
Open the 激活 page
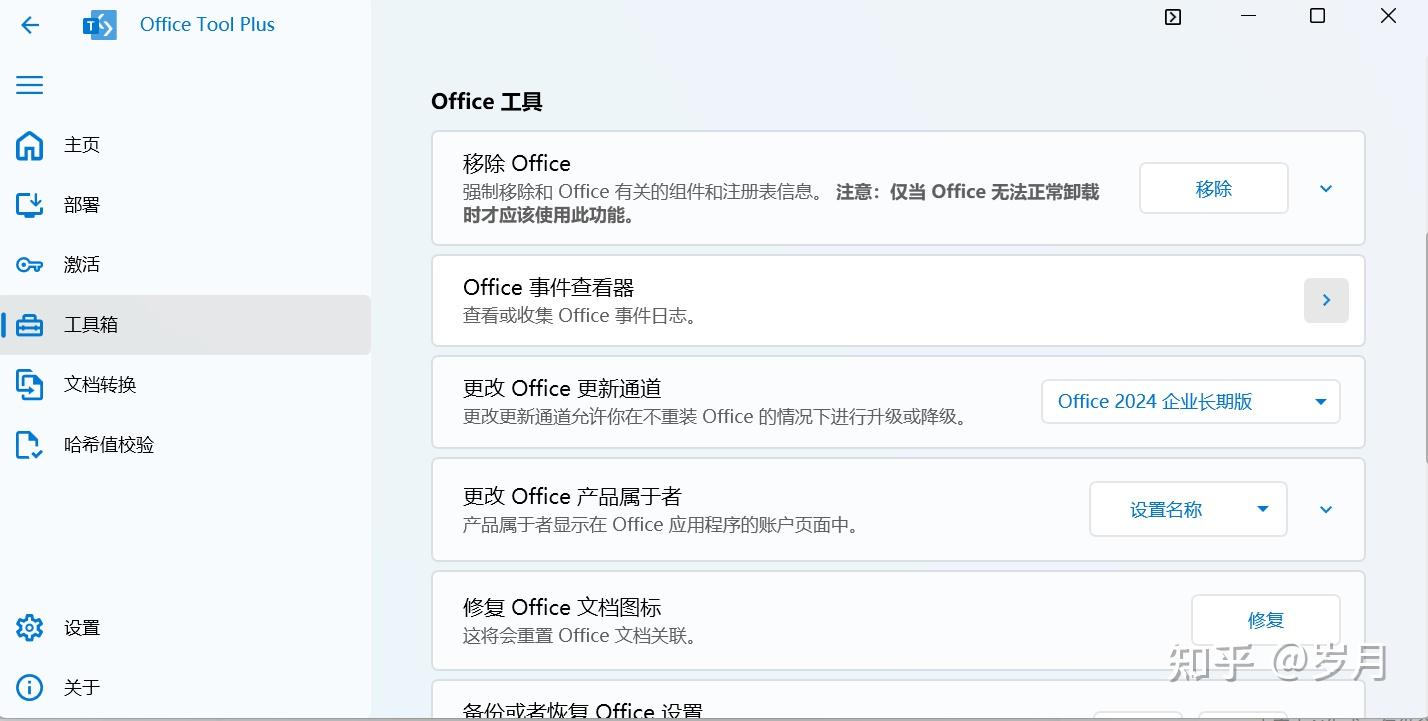click(185, 265)
